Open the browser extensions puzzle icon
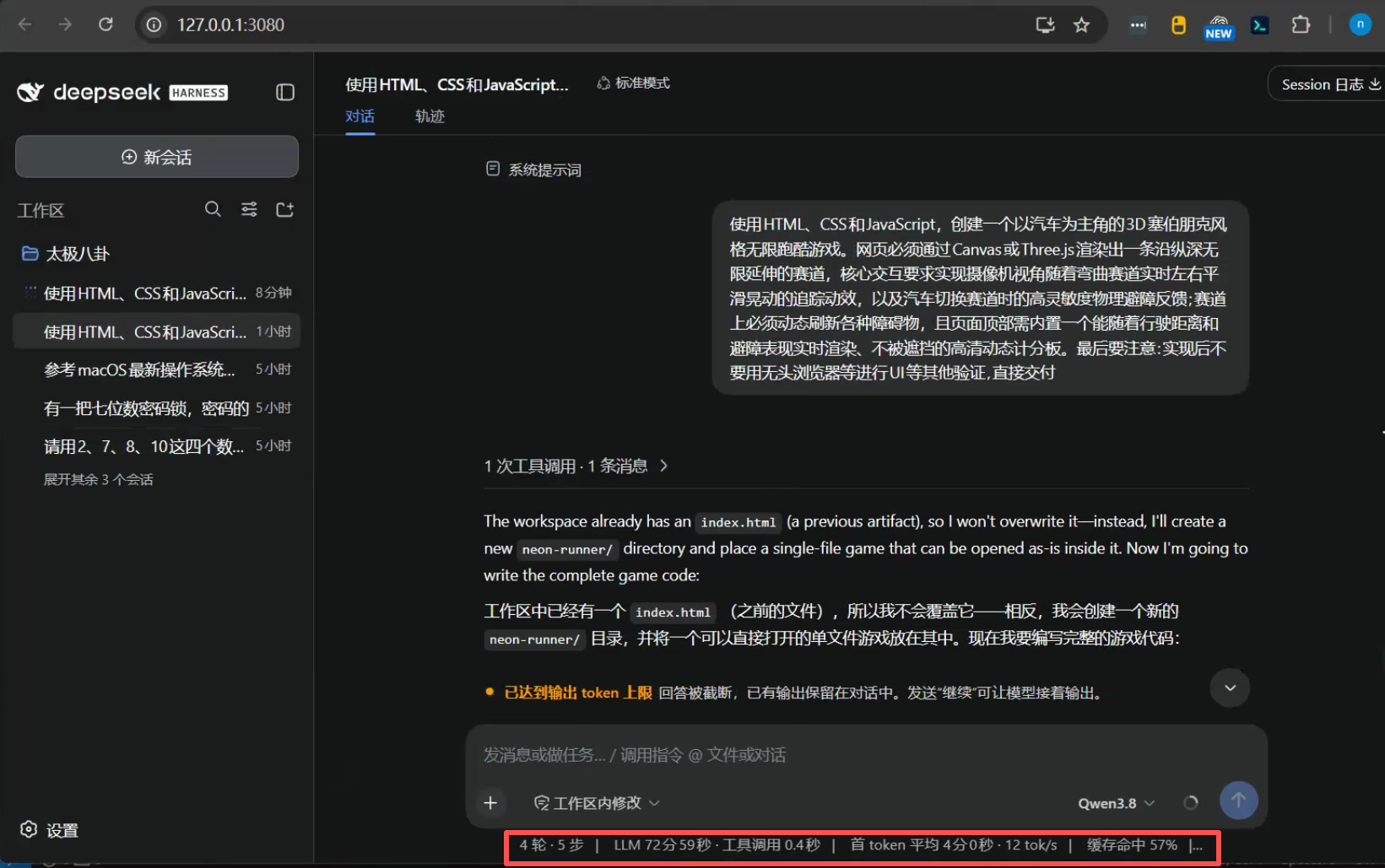The height and width of the screenshot is (868, 1385). point(1301,24)
